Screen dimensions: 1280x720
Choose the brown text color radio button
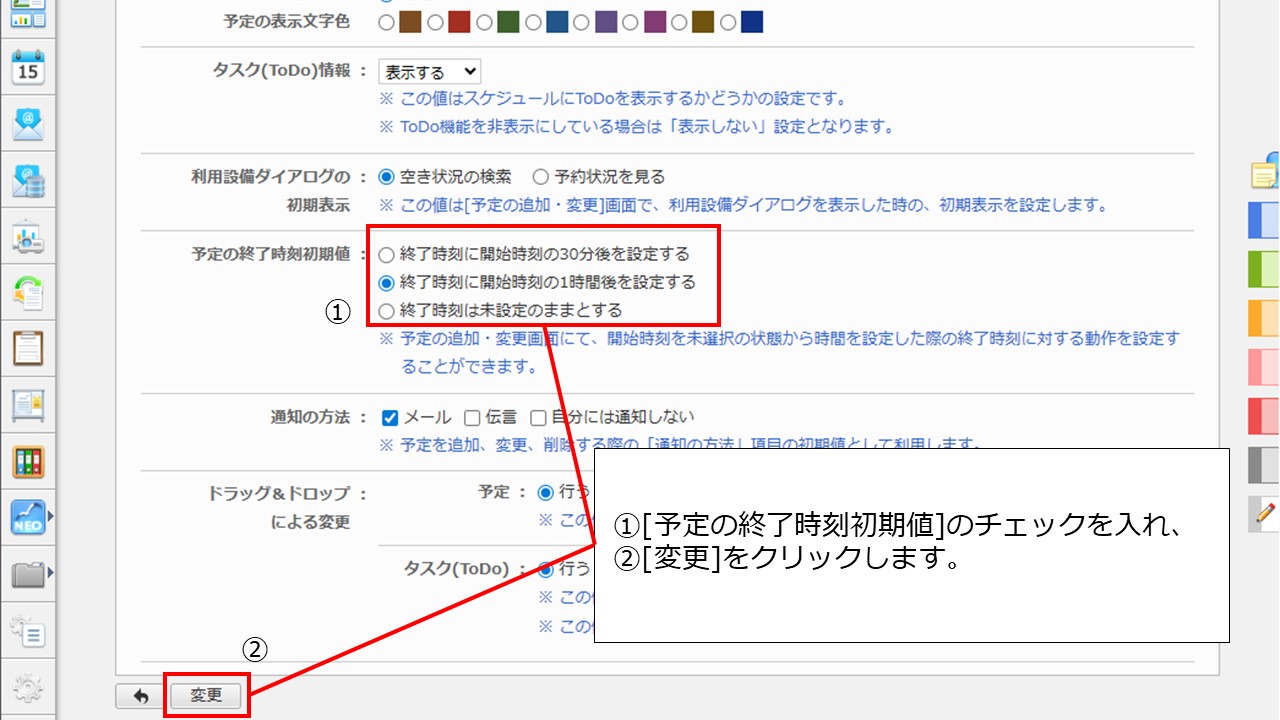(386, 22)
